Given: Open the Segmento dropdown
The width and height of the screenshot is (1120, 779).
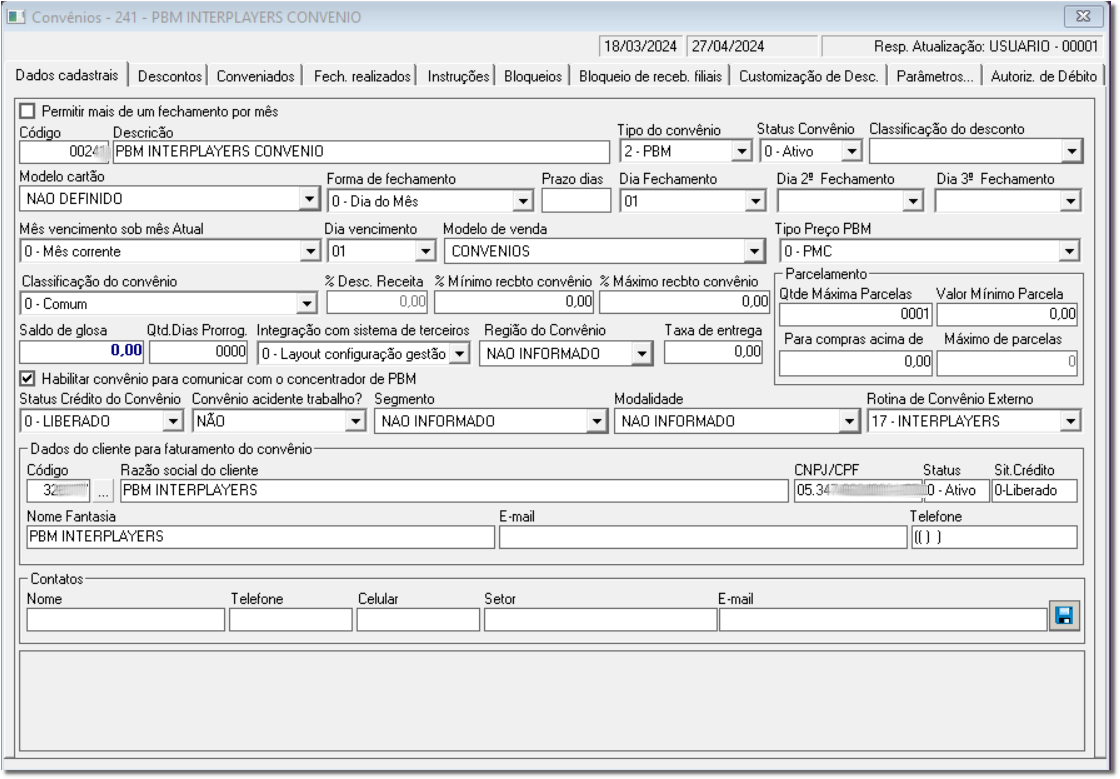Looking at the screenshot, I should click(597, 421).
